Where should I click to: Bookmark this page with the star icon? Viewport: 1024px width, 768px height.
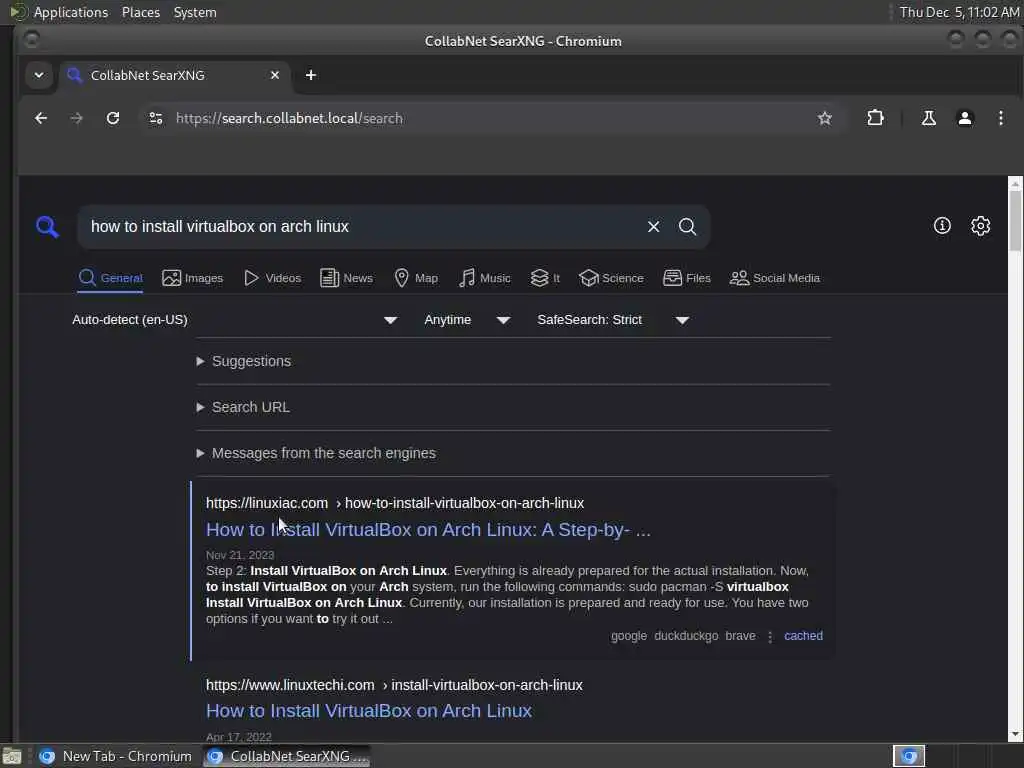(824, 118)
